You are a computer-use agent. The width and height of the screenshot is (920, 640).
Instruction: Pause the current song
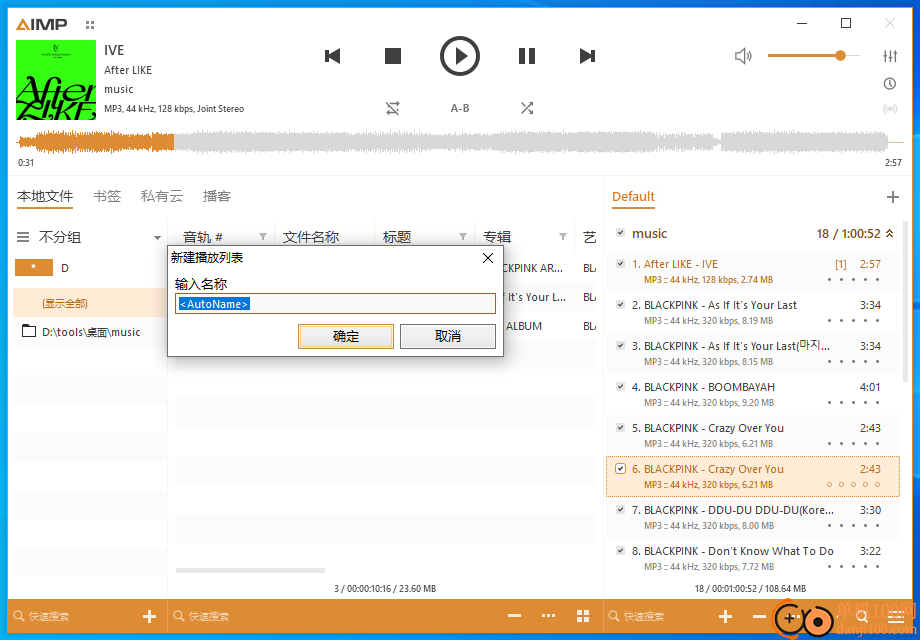coord(527,56)
